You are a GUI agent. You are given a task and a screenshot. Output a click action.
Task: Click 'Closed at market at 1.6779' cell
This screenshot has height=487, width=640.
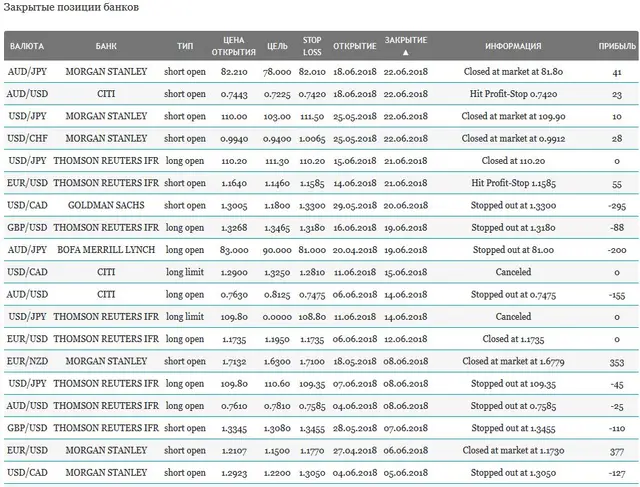click(513, 361)
